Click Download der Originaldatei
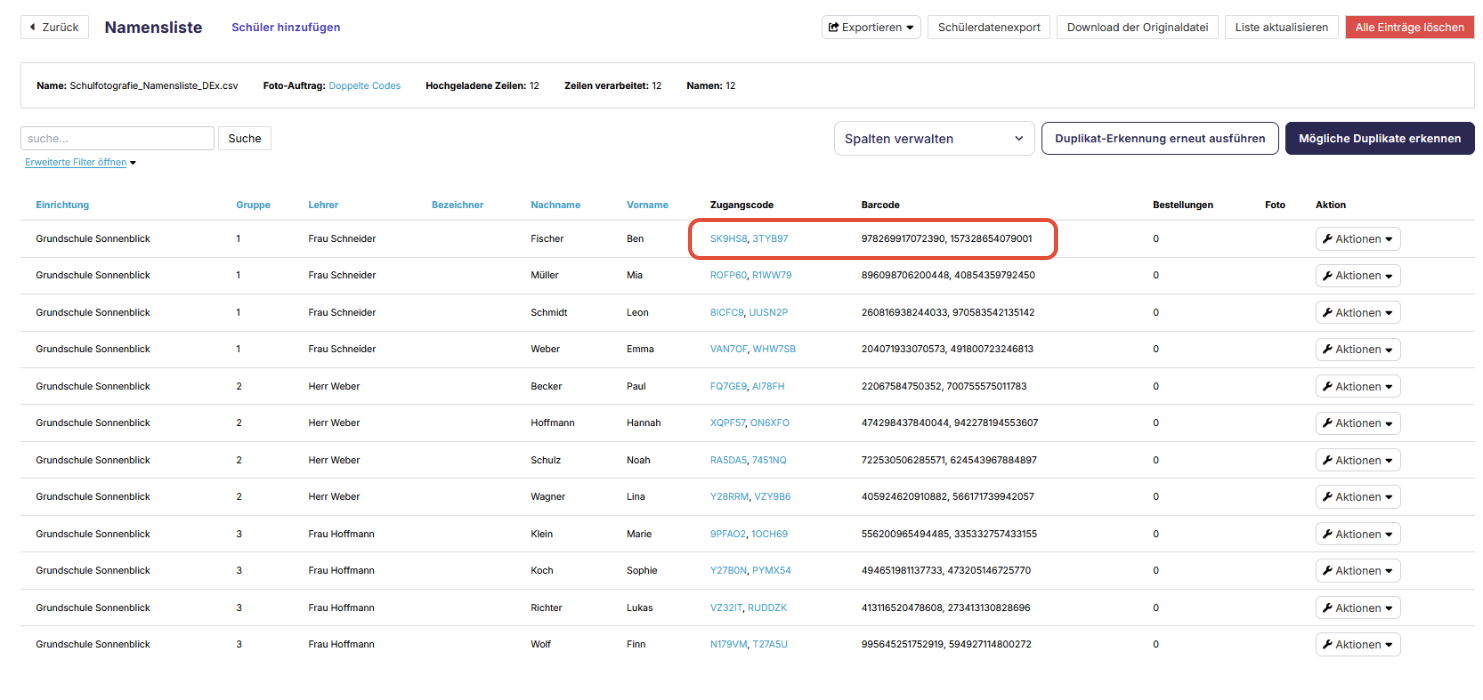 1137,27
